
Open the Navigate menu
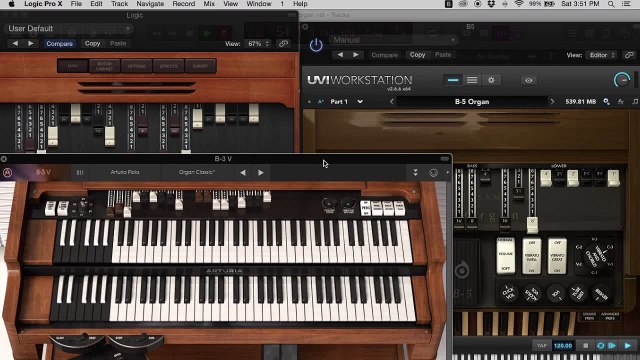[150, 4]
